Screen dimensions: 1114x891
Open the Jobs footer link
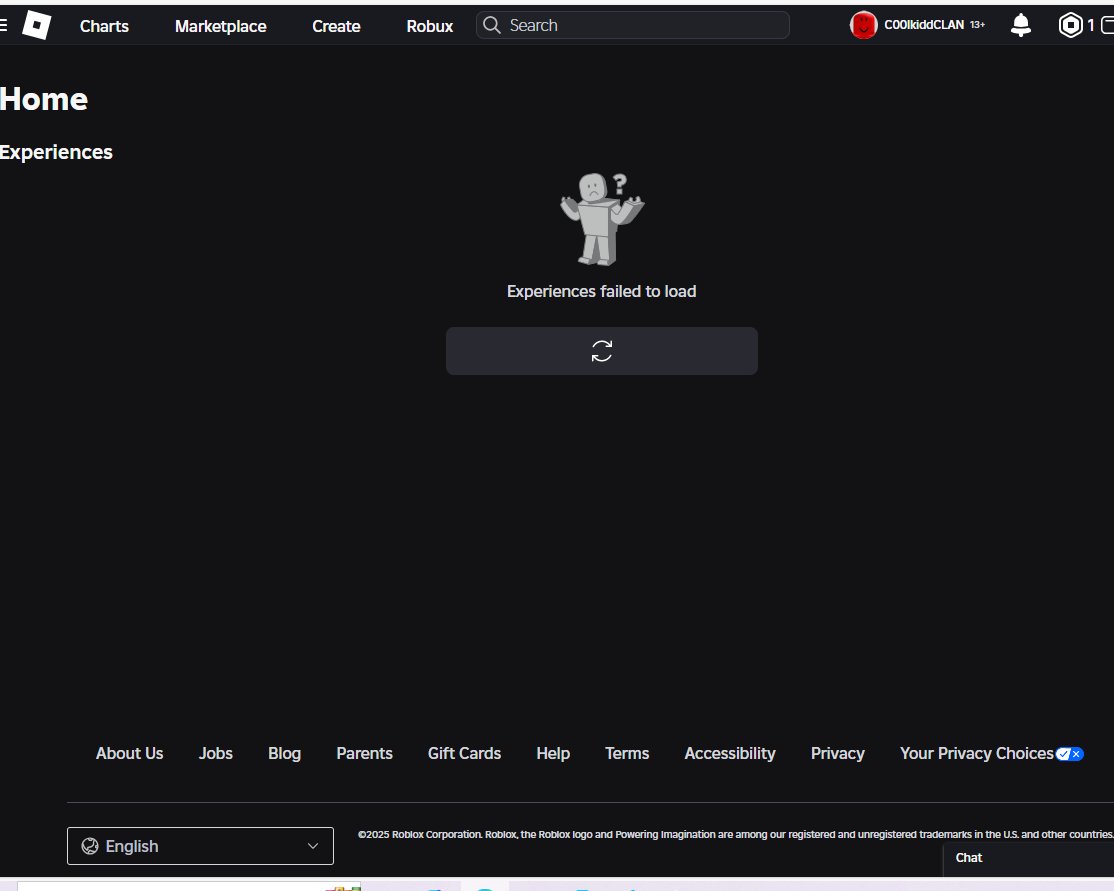tap(215, 753)
